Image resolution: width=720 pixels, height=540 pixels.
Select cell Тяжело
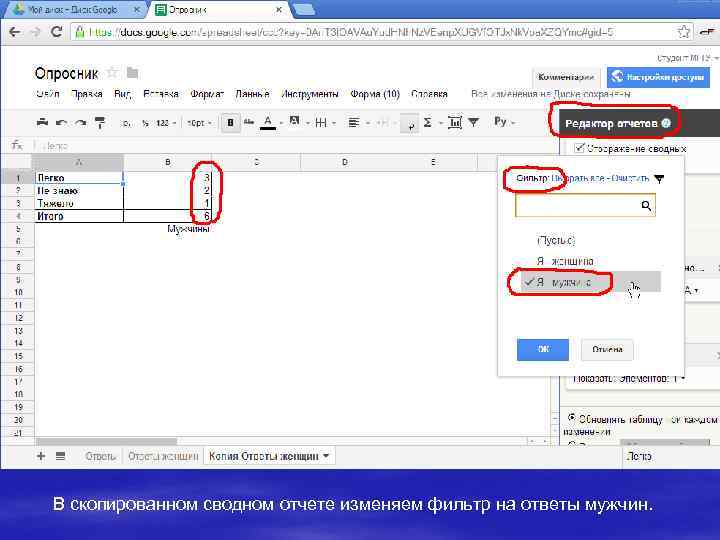79,203
